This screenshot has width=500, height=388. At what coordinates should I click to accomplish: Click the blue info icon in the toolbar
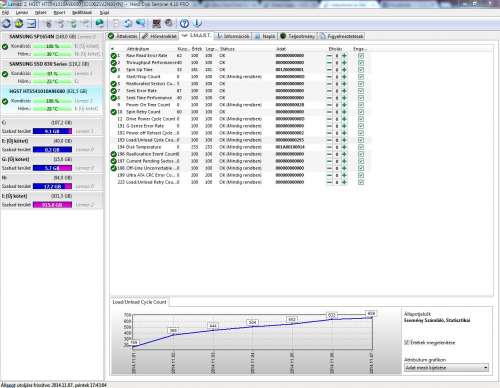point(197,23)
